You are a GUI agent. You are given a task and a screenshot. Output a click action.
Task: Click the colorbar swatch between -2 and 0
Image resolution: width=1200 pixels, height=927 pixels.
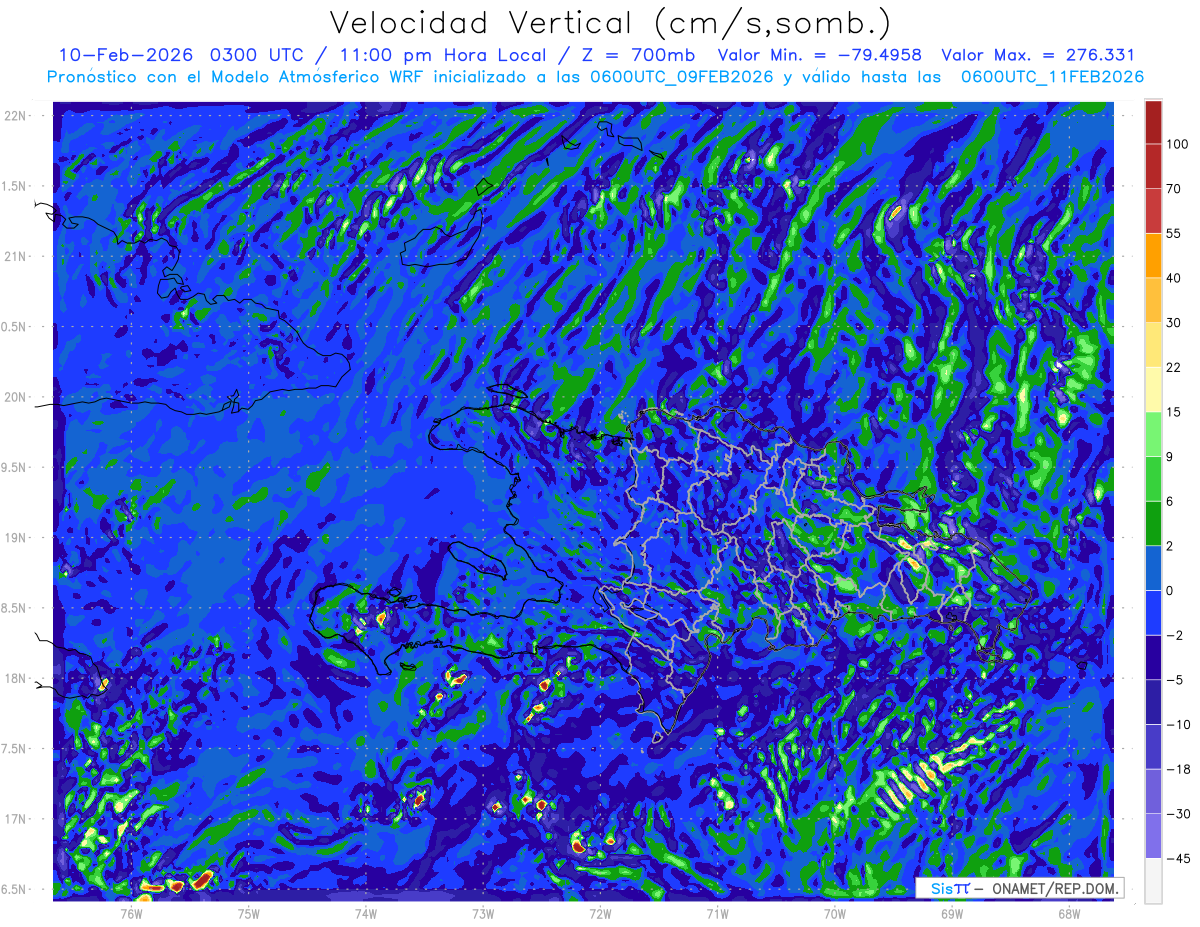pyautogui.click(x=1153, y=612)
